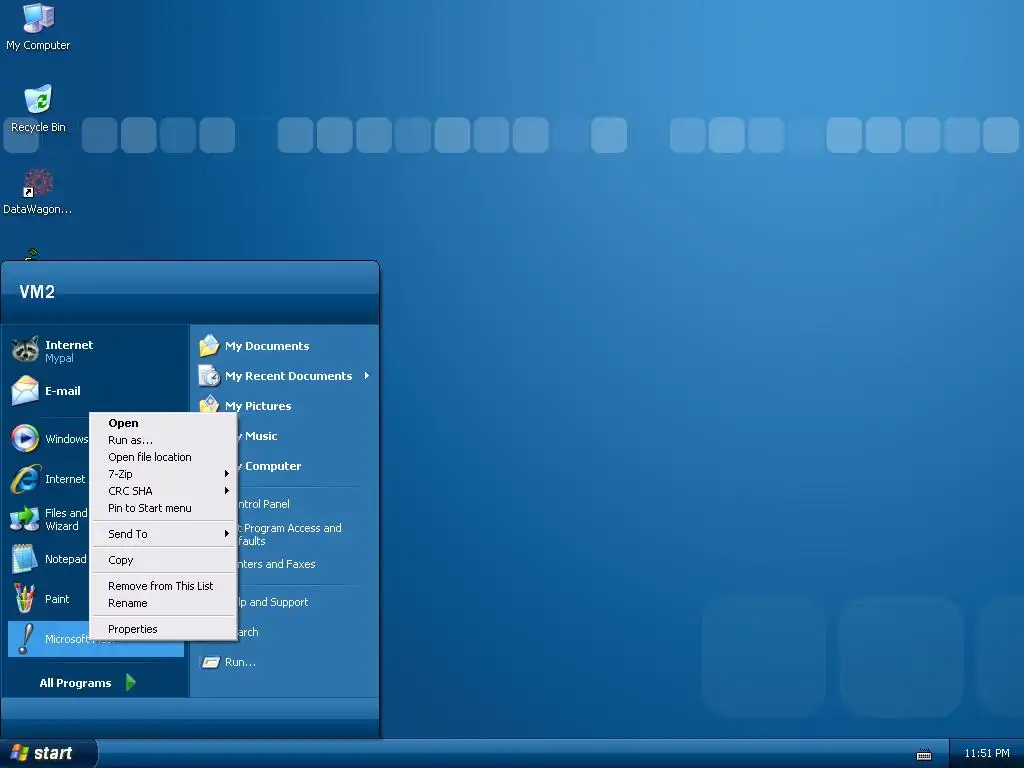Open the E-mail envelope icon
Screen dimensions: 1024x768
[x=25, y=391]
